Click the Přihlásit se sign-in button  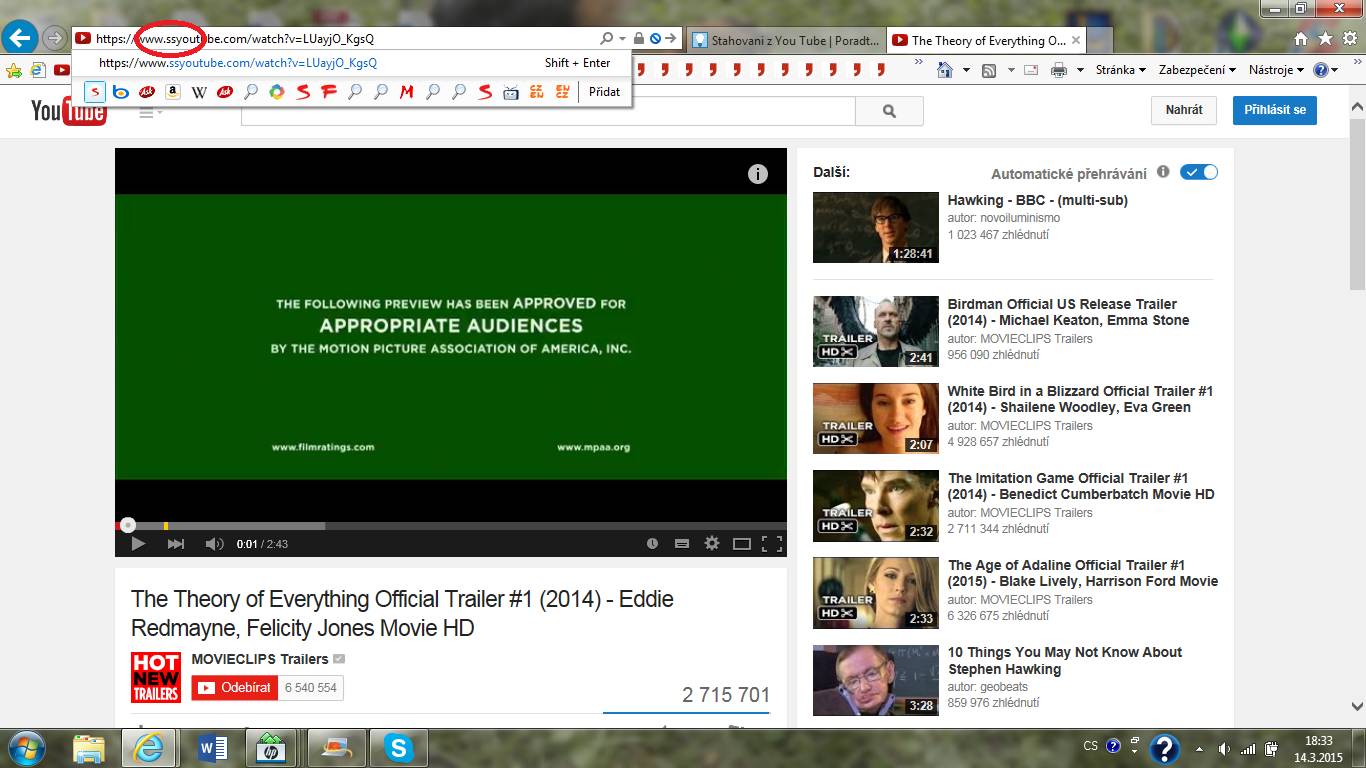tap(1275, 110)
